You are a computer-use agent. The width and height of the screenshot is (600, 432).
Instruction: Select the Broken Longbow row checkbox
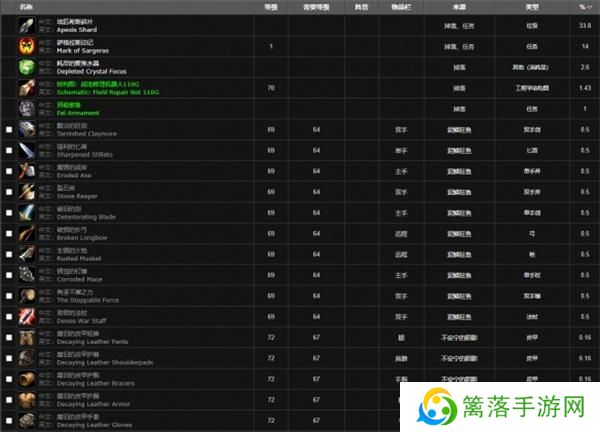point(9,234)
